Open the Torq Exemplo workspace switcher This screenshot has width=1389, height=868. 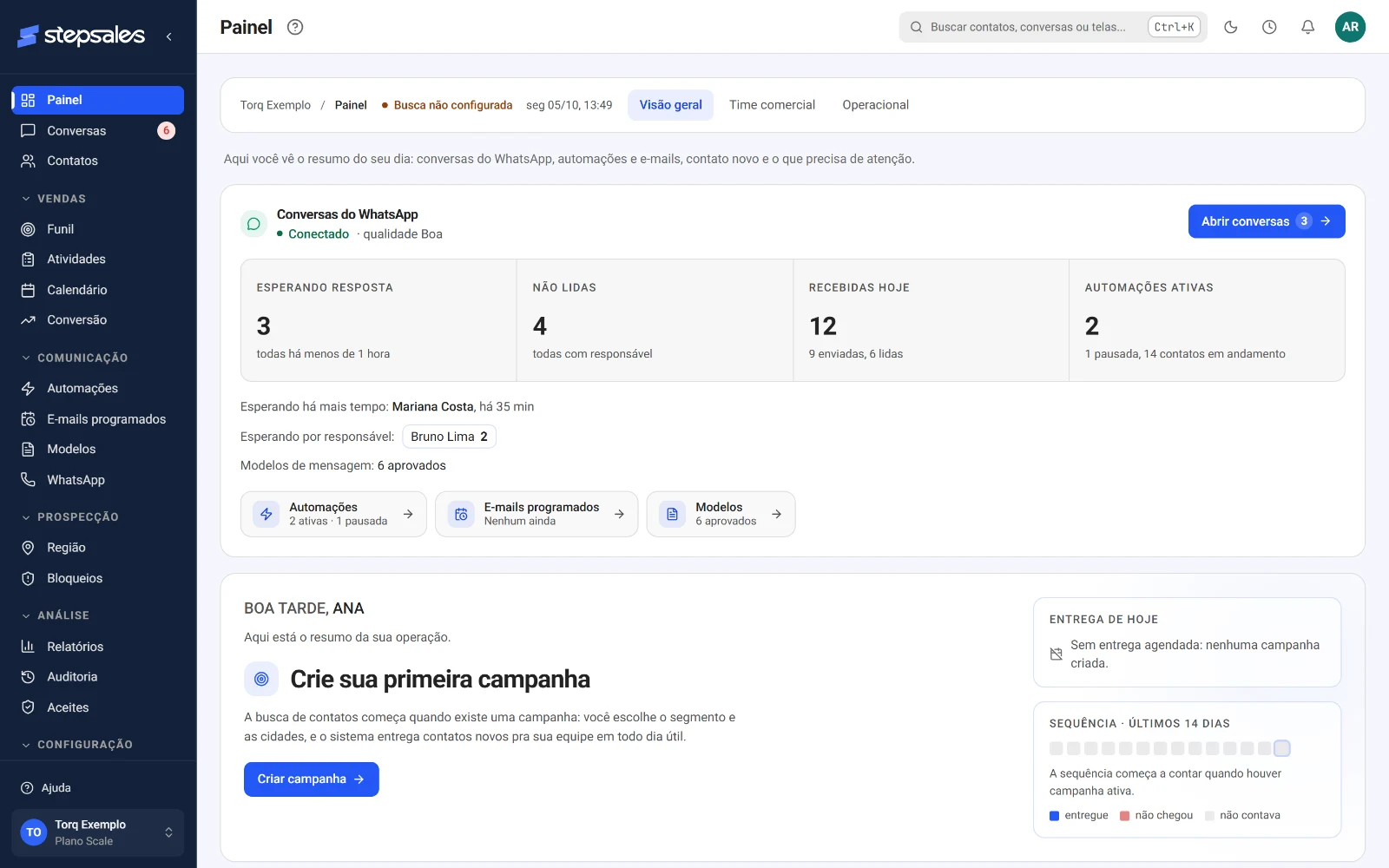point(98,832)
